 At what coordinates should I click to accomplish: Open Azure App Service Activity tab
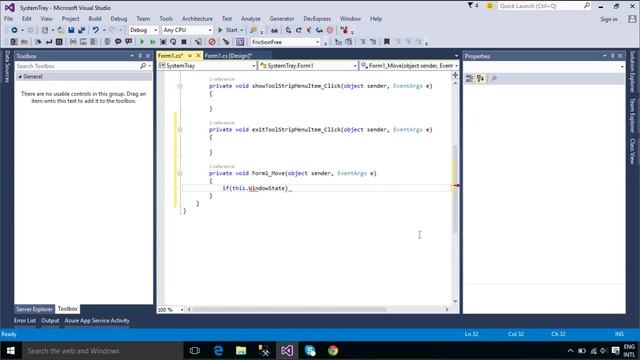(x=97, y=321)
